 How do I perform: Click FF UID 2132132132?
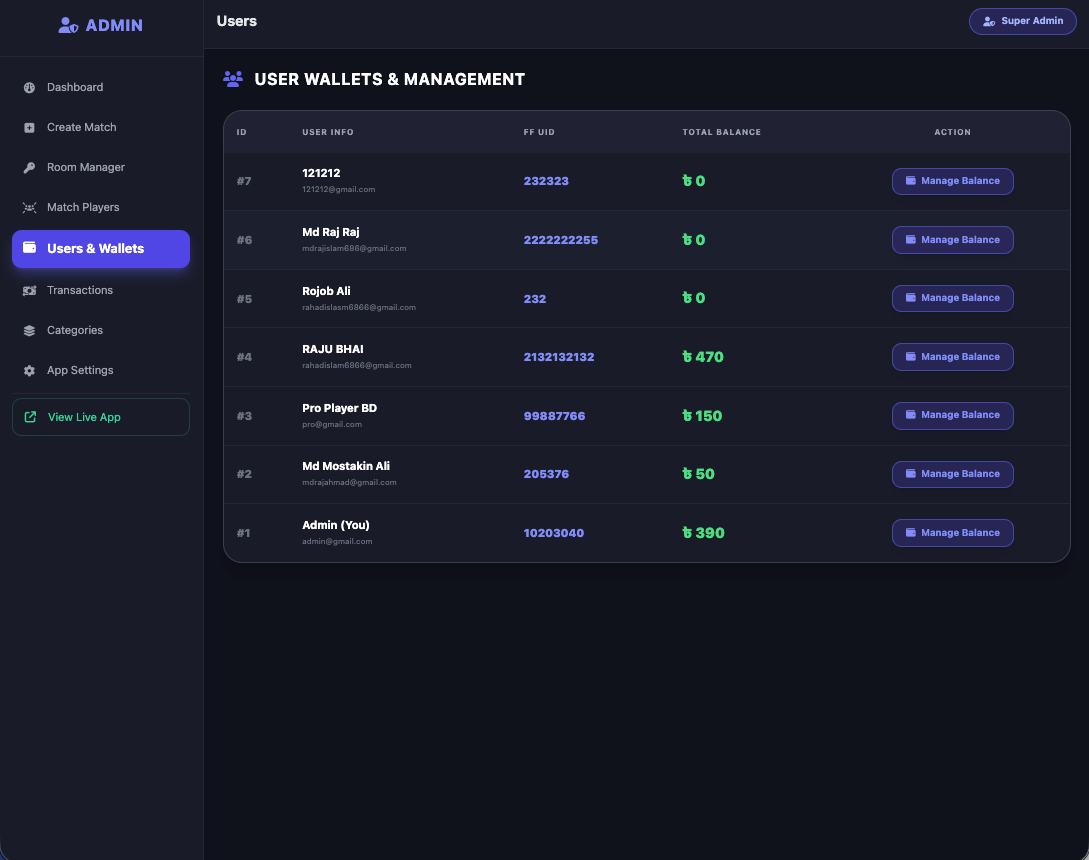point(558,357)
